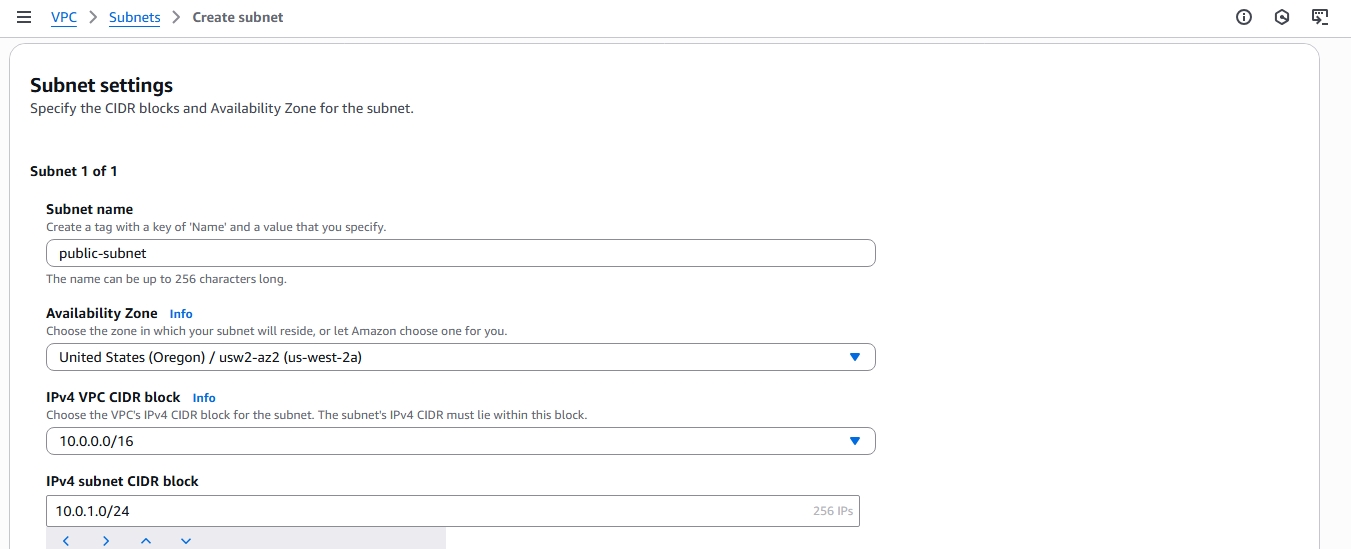Click the left arrow under CIDR block

pyautogui.click(x=66, y=541)
